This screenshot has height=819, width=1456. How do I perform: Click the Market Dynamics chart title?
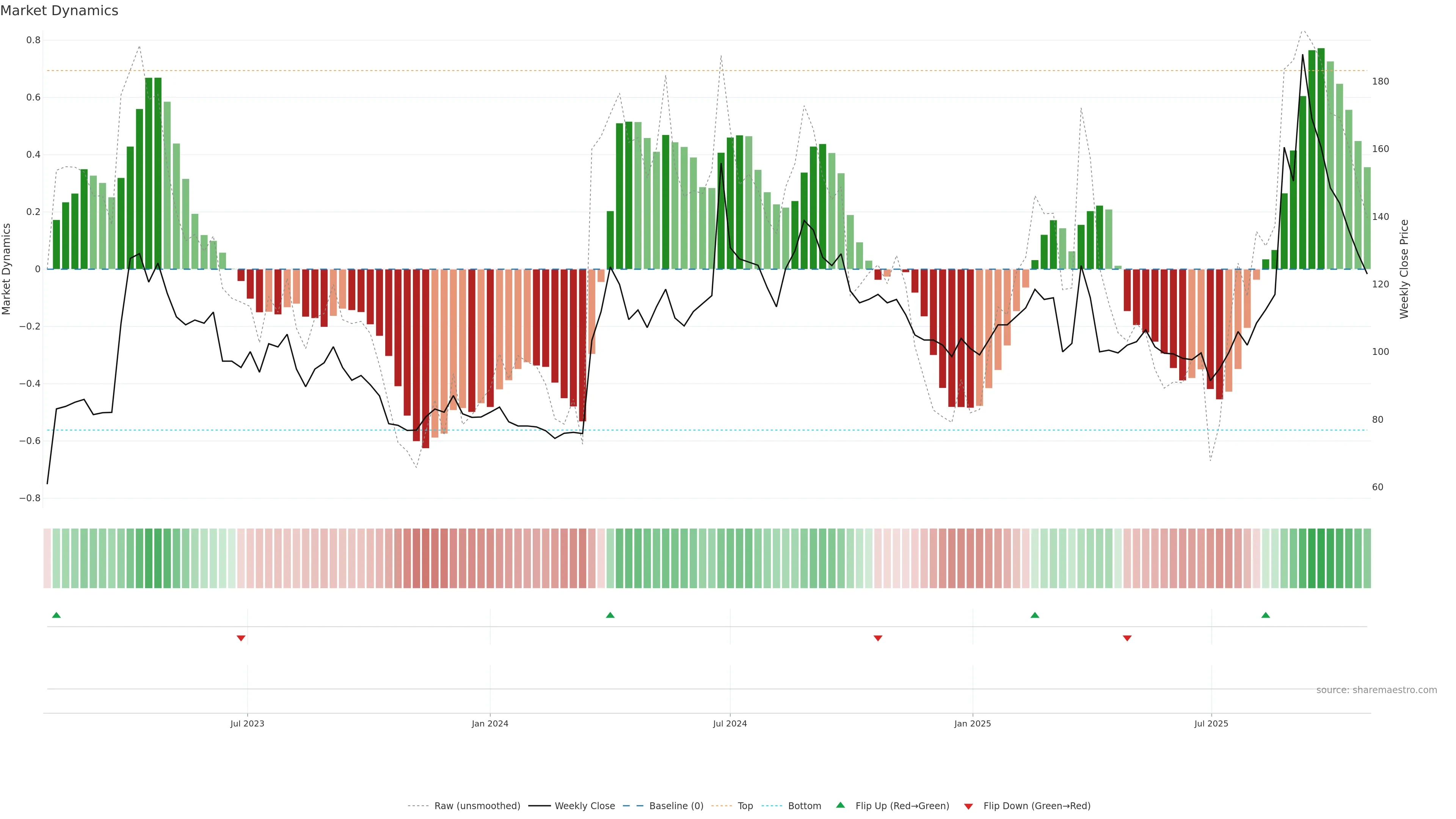60,11
